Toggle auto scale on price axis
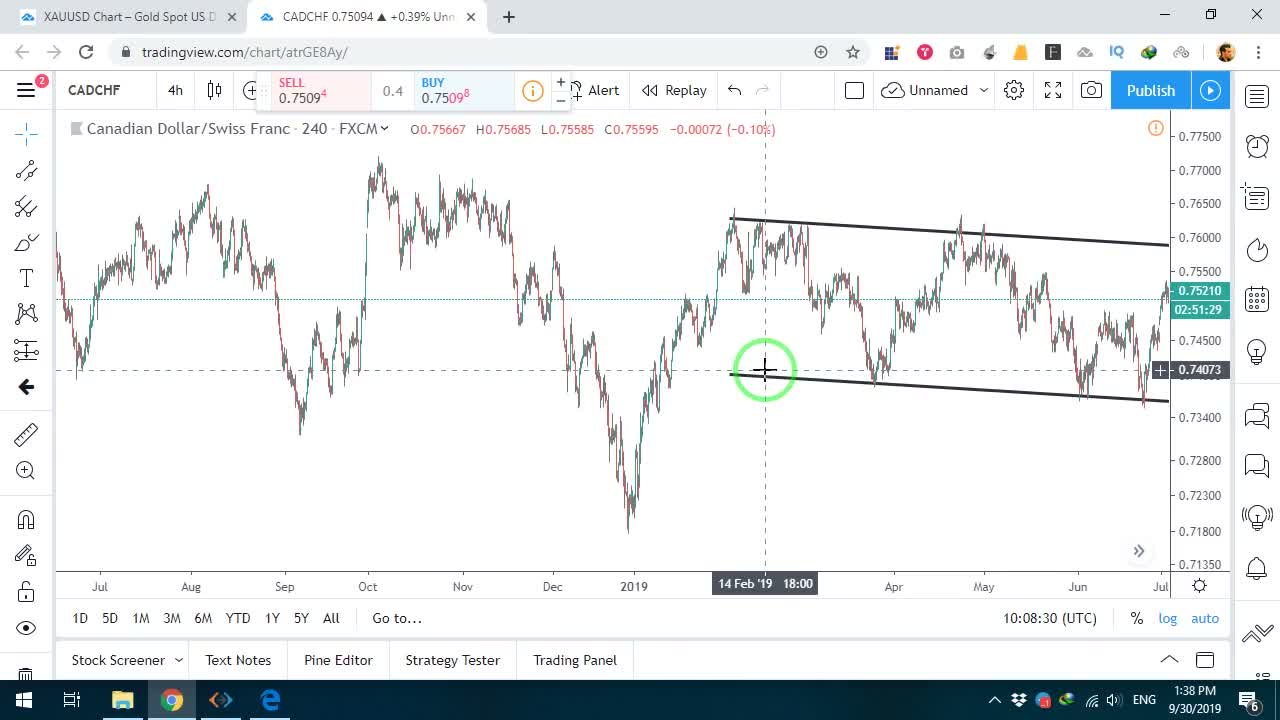Screen dimensions: 1280x720 click(1205, 618)
